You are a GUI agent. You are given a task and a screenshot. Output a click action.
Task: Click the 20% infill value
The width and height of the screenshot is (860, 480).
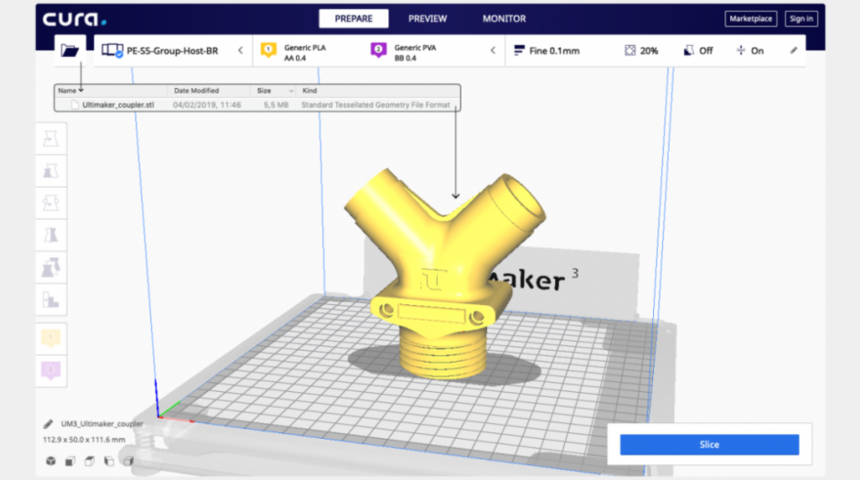[x=649, y=50]
